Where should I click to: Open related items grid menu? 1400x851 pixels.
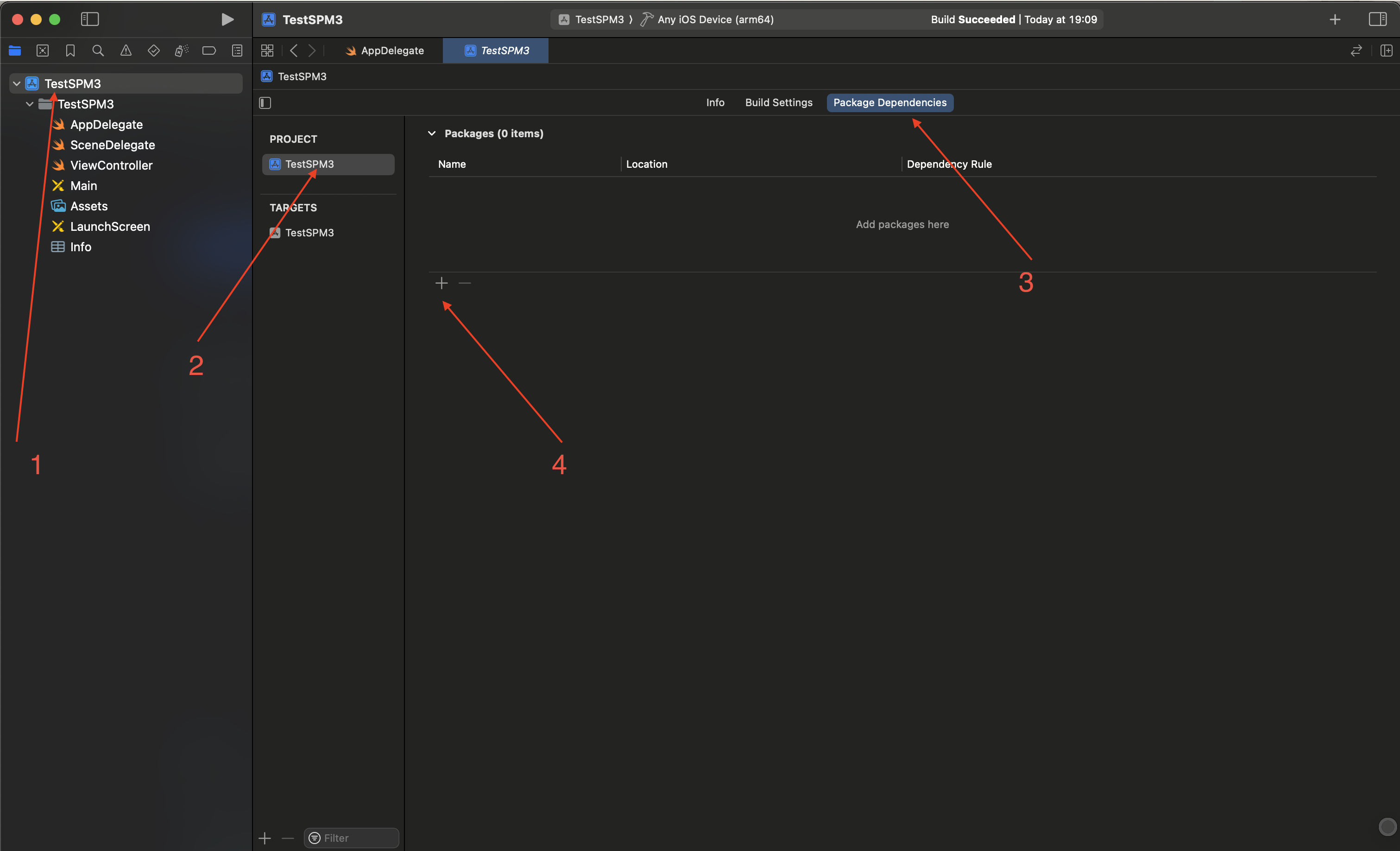267,51
